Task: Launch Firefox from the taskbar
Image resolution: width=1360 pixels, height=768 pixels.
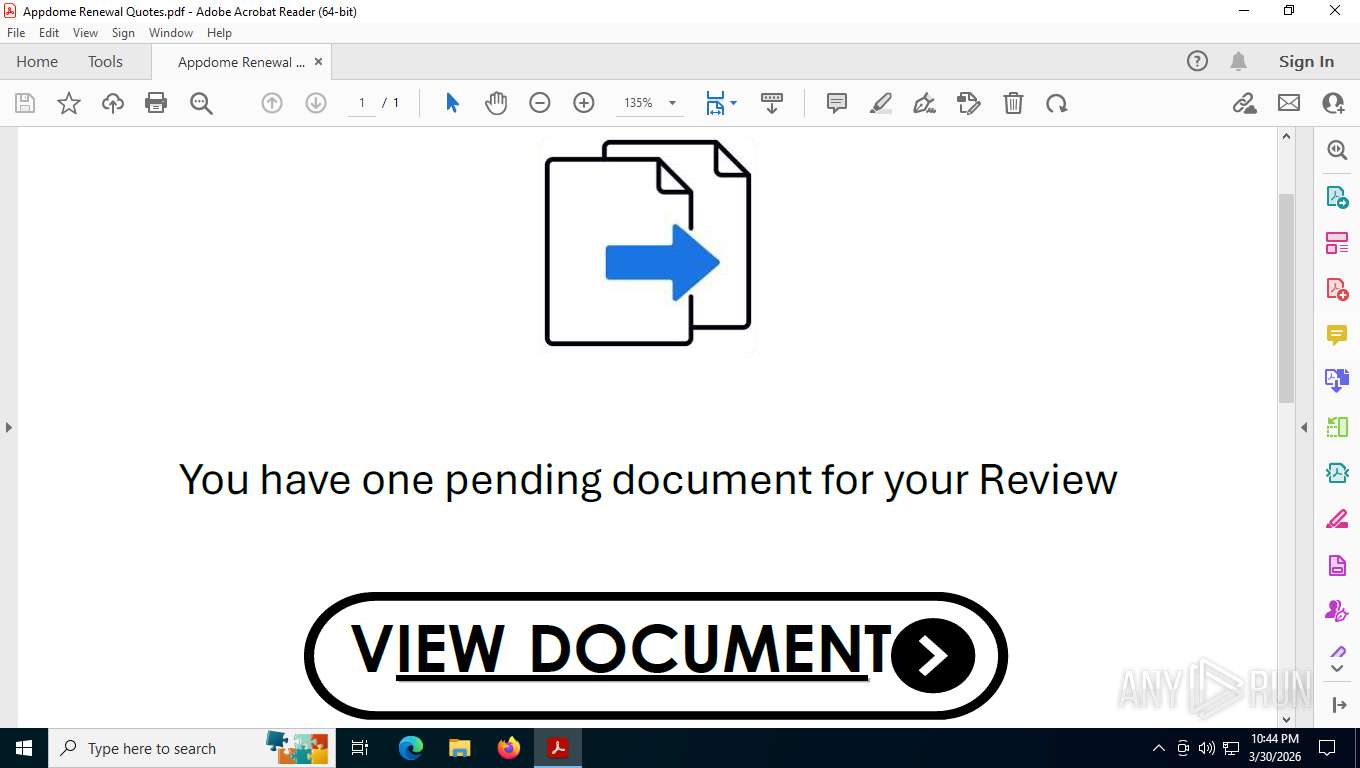Action: (509, 748)
